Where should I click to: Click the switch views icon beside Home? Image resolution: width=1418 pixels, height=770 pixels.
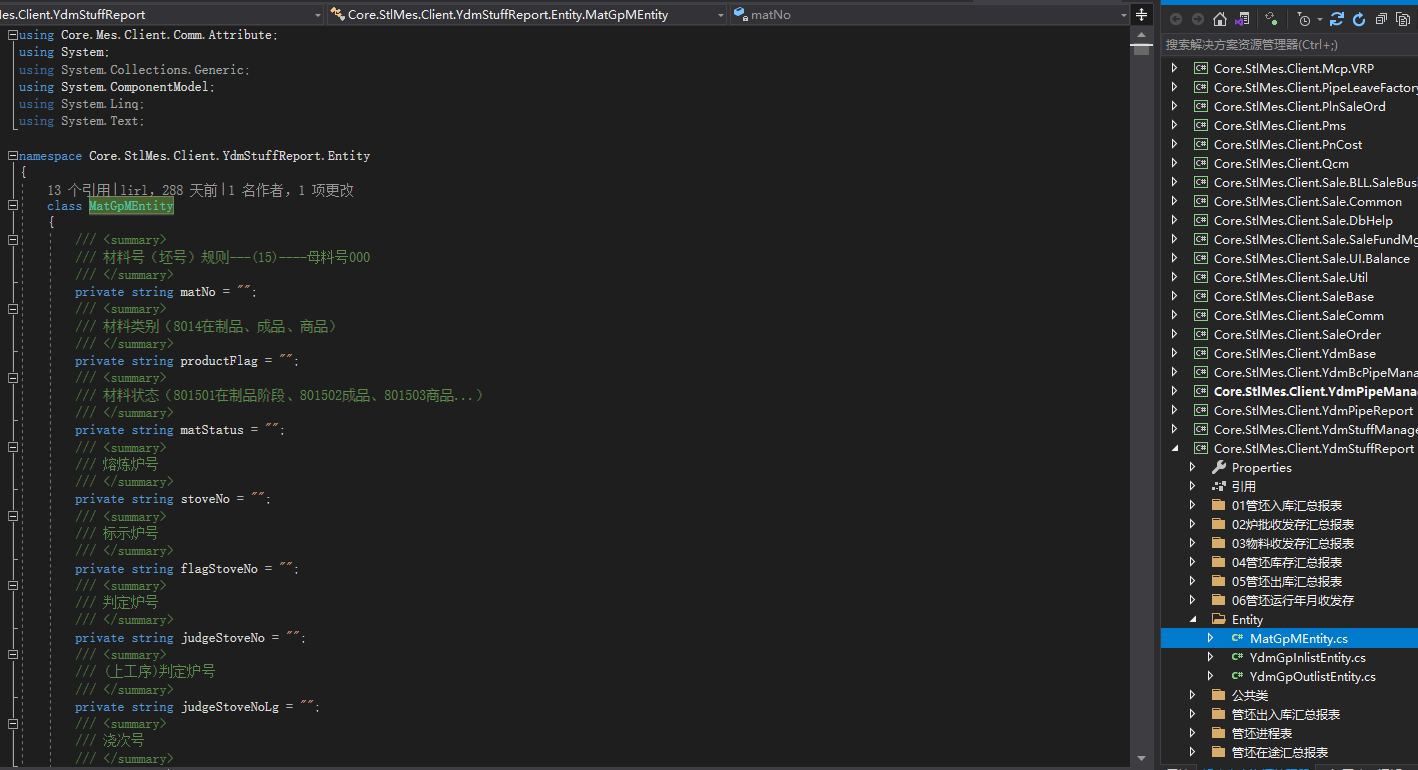1242,19
